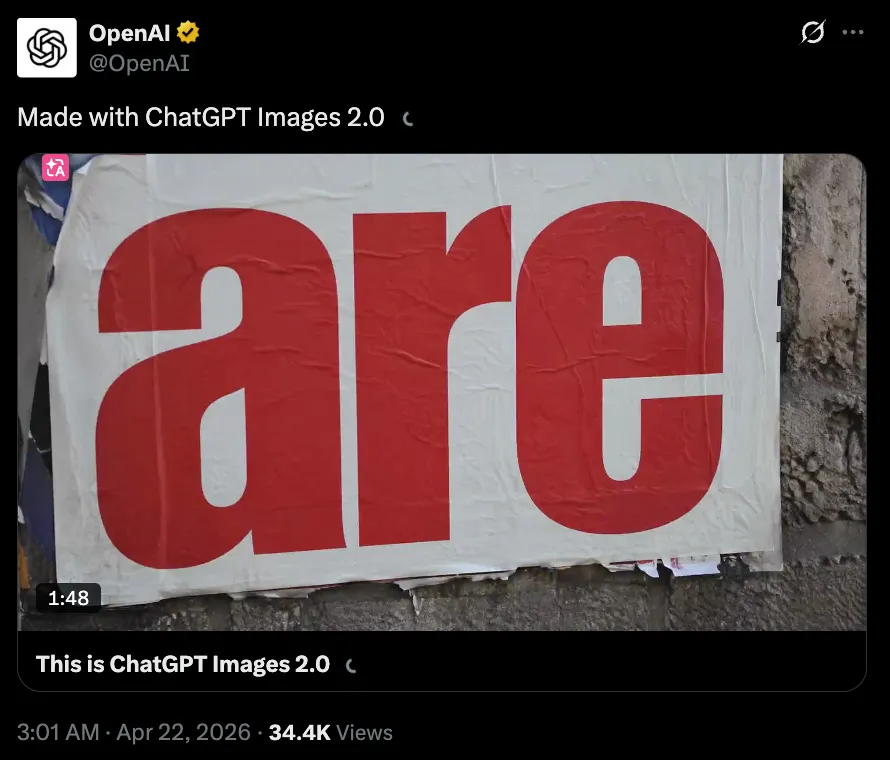Click the pink translate icon on the video
The width and height of the screenshot is (890, 760).
(56, 167)
